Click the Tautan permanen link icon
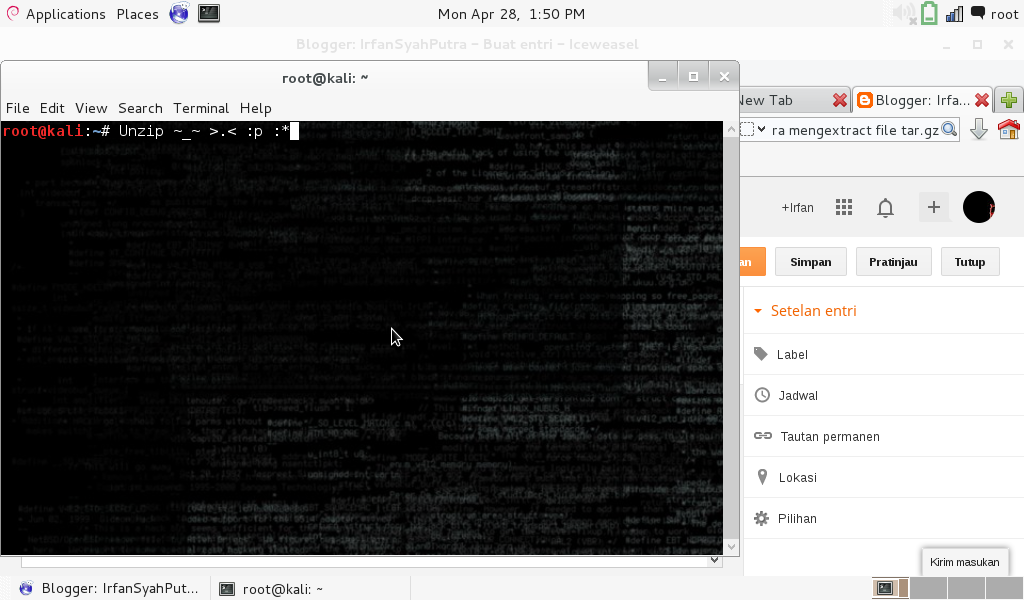 [x=761, y=436]
